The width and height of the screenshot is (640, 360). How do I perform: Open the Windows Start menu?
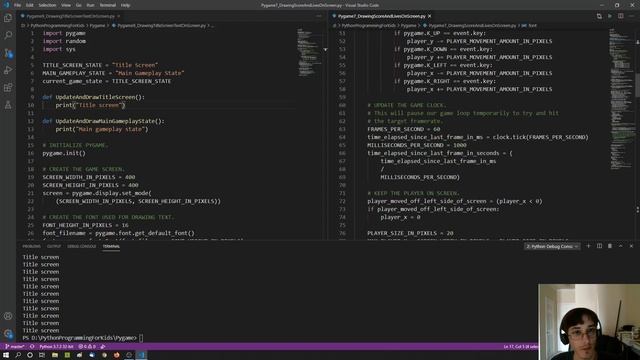pyautogui.click(x=6, y=355)
